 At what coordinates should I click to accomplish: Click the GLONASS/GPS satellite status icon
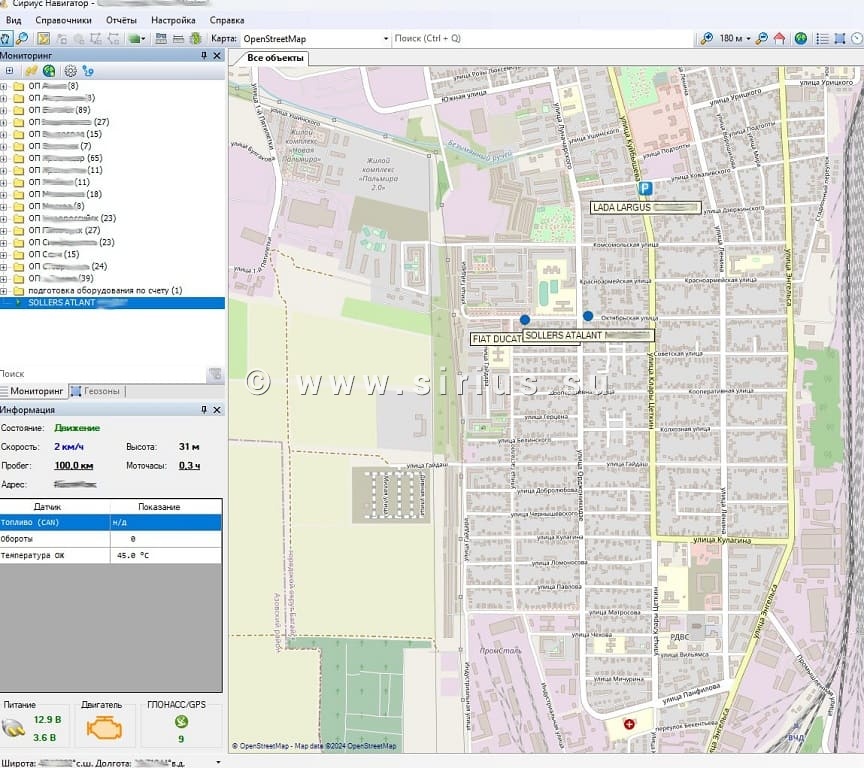click(x=181, y=722)
